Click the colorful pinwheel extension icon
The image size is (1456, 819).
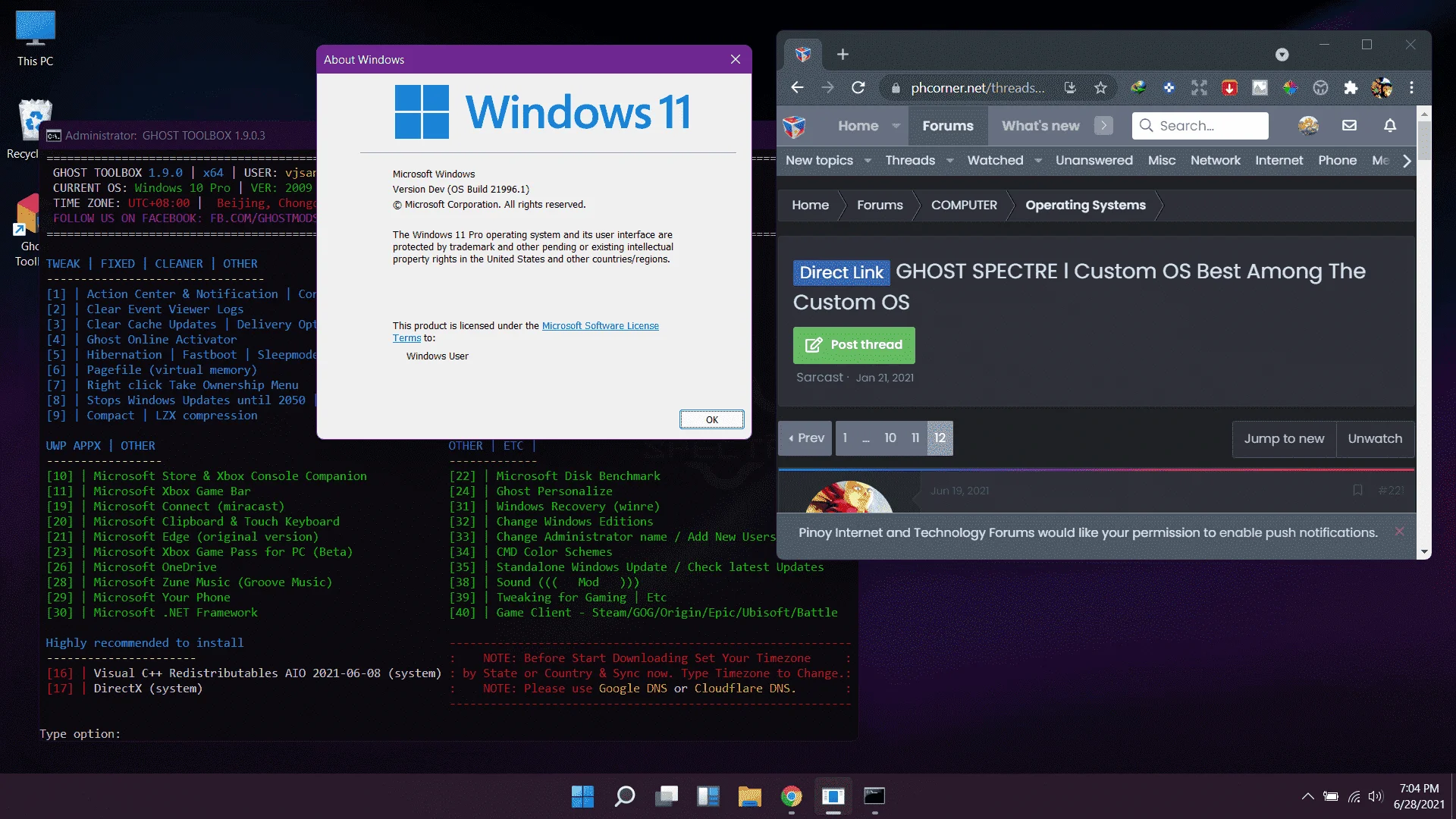coord(1290,88)
